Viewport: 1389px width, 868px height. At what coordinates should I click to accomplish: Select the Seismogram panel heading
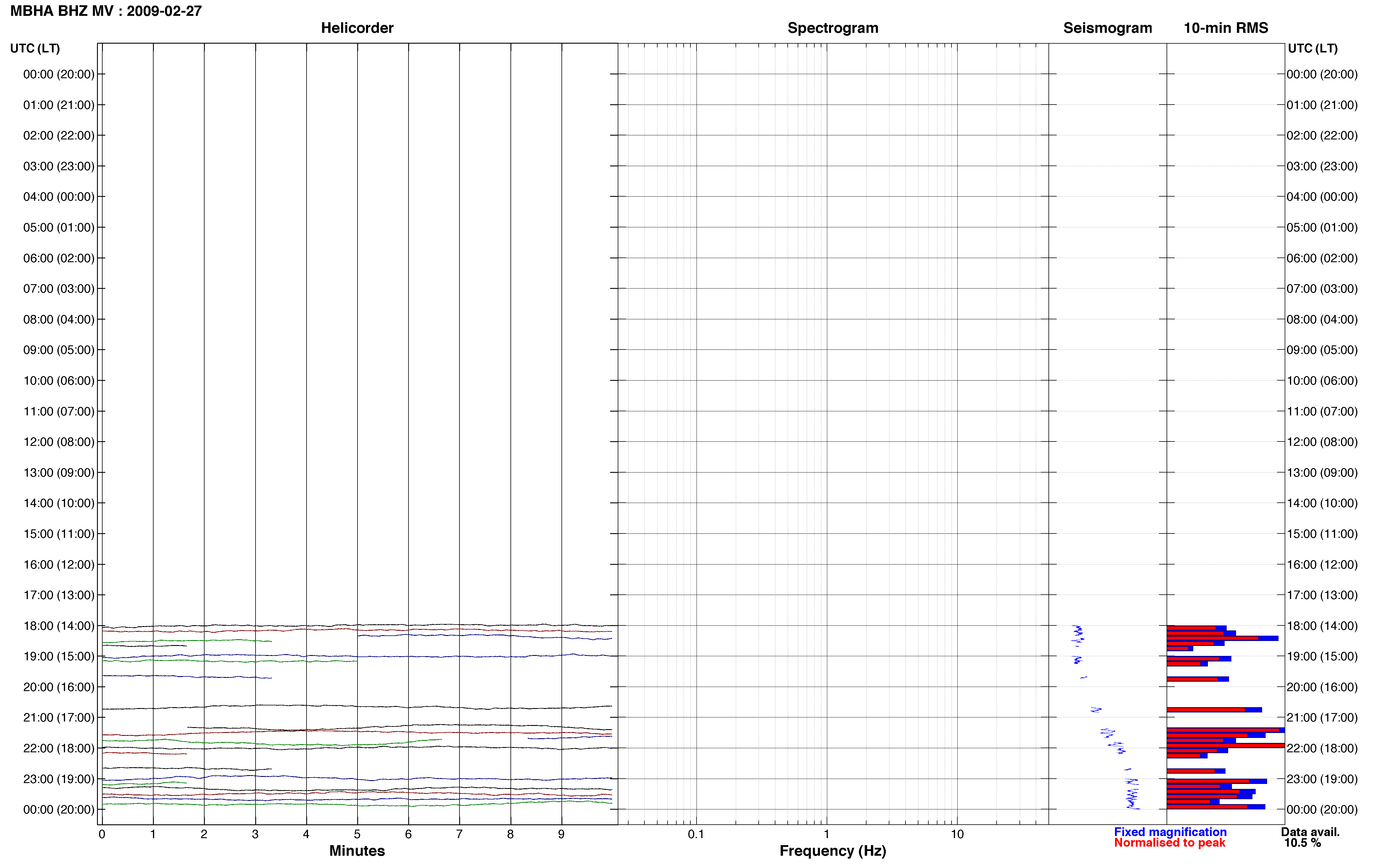point(1108,28)
